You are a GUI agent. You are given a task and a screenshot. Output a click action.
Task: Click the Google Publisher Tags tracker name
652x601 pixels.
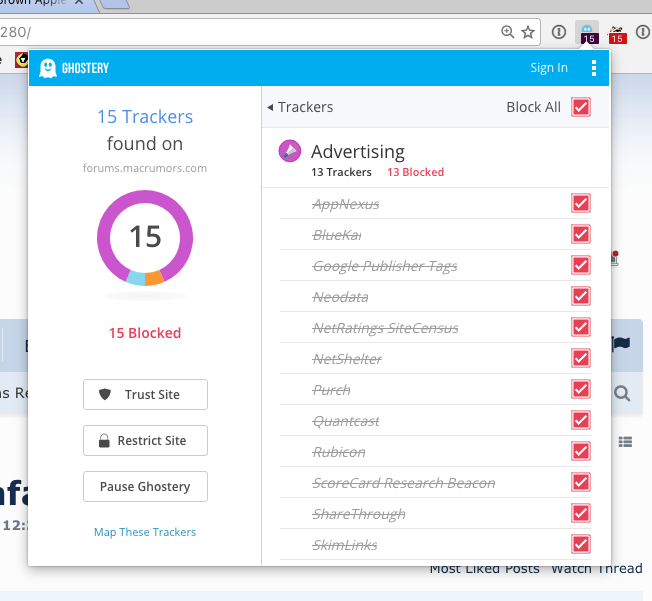point(385,266)
